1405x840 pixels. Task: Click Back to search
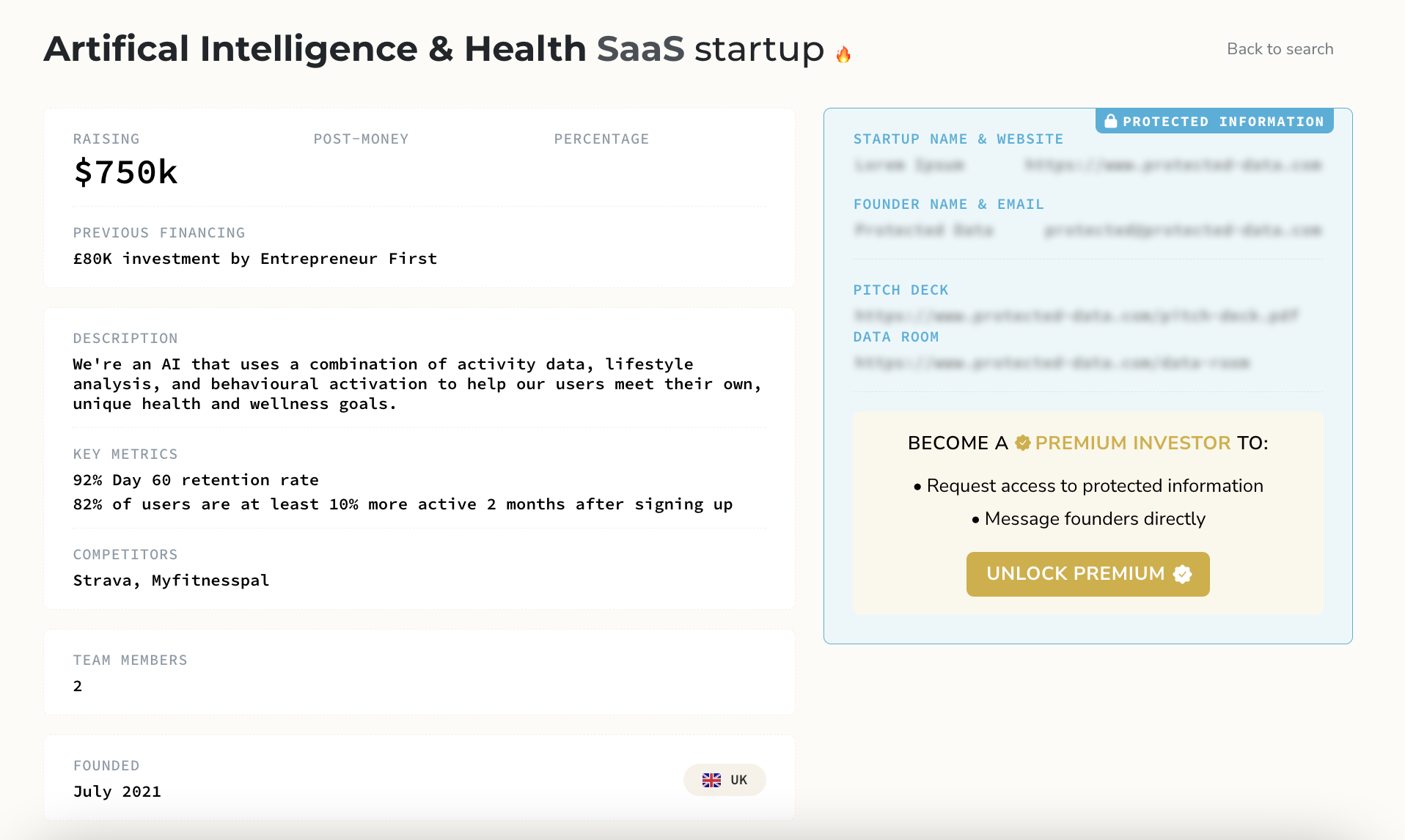[x=1279, y=48]
